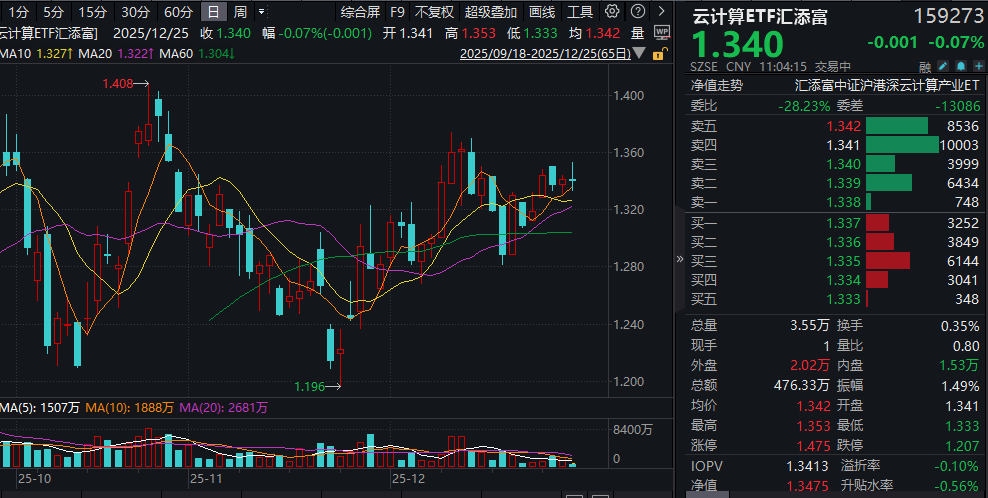Click the WP icon beside the 量 label

[662, 32]
